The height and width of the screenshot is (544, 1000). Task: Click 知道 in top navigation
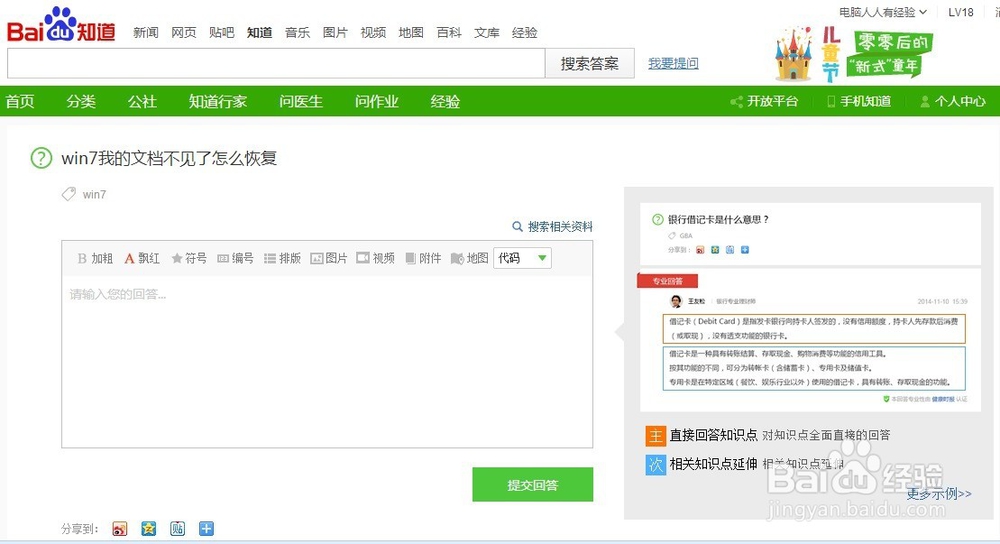coord(260,33)
